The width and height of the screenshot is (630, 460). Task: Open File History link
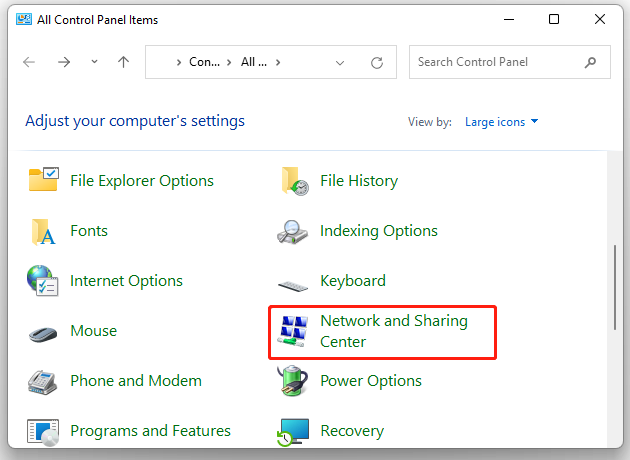[359, 181]
